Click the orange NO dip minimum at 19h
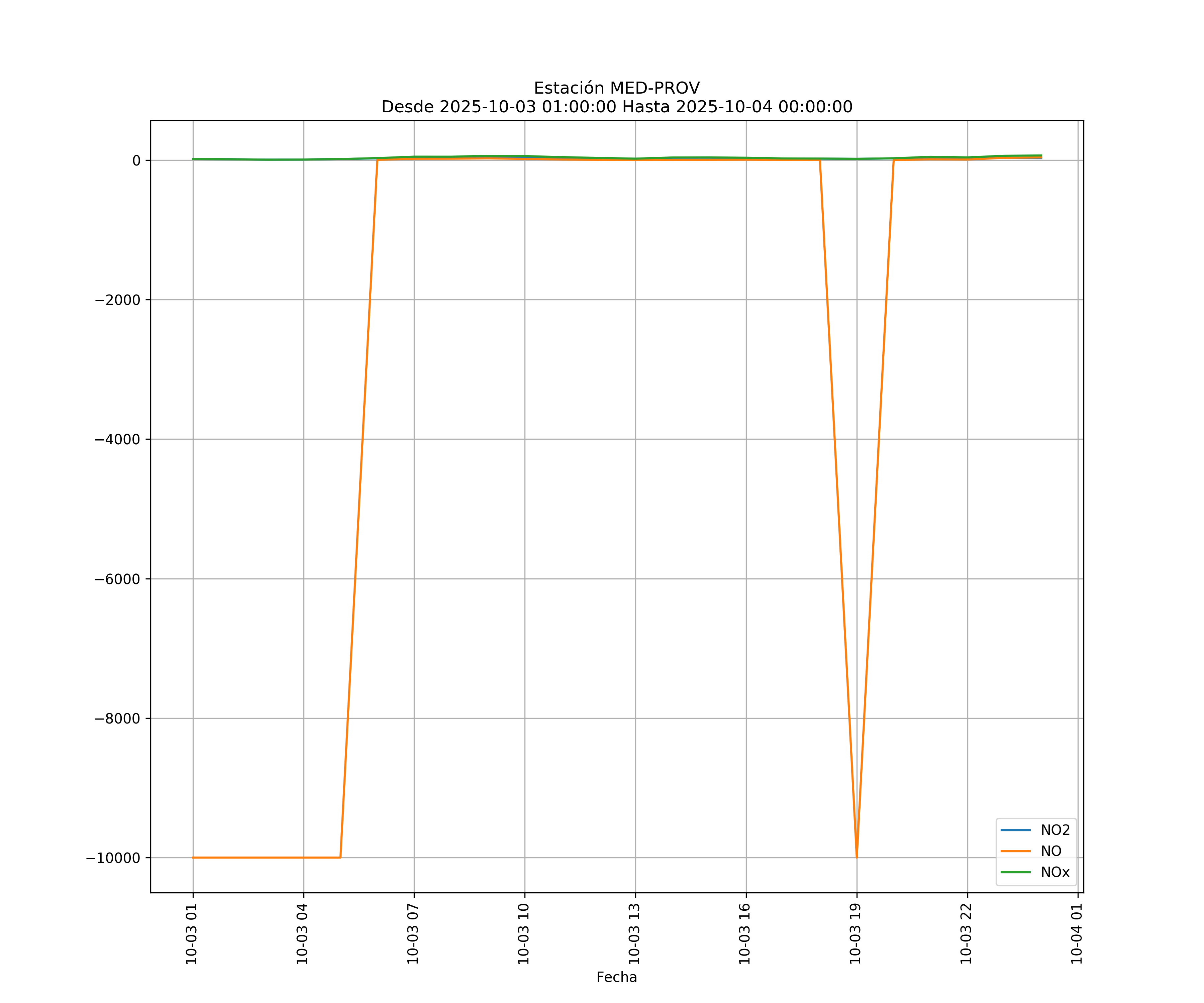1204x1003 pixels. coord(857,856)
